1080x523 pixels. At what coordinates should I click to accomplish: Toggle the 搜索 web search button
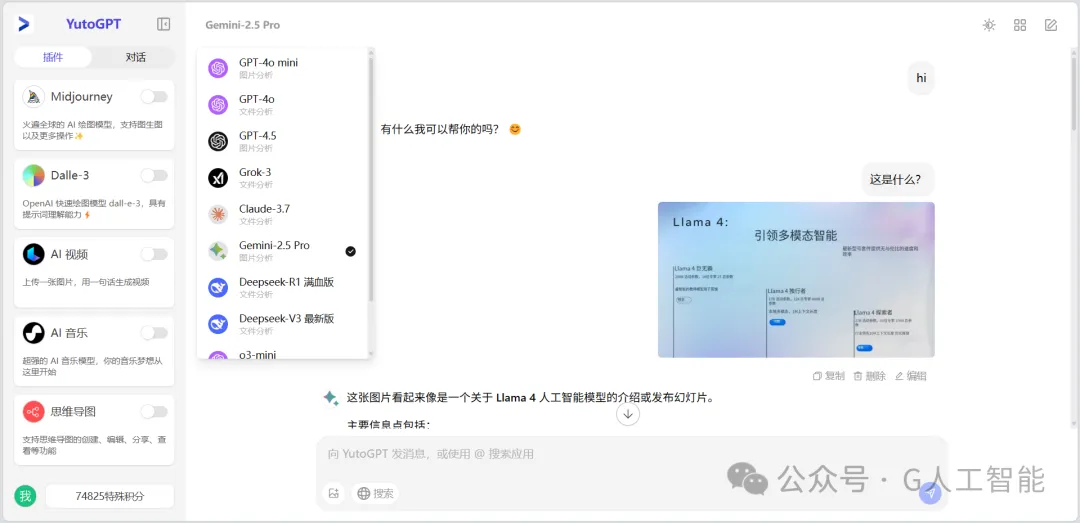tap(375, 493)
